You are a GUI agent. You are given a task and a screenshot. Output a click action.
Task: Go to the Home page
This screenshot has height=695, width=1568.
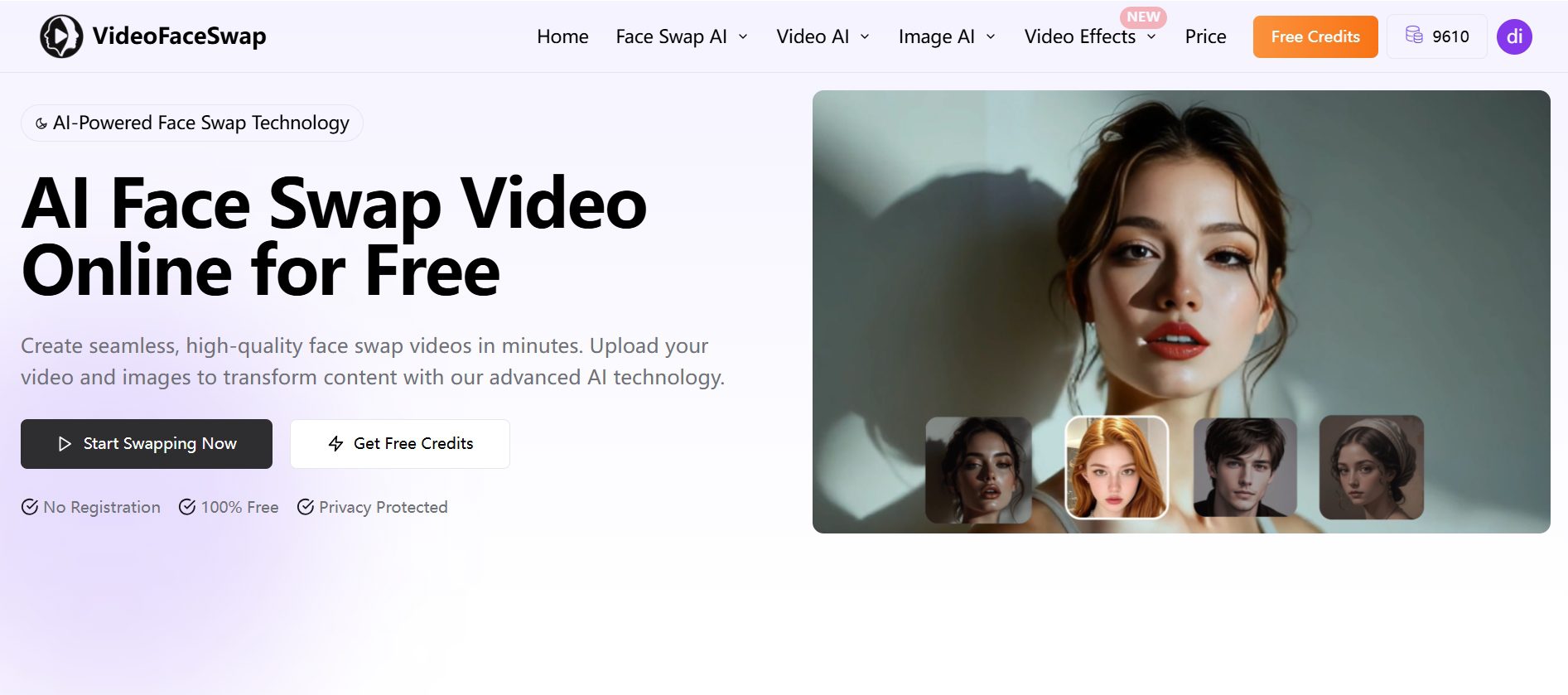click(562, 36)
